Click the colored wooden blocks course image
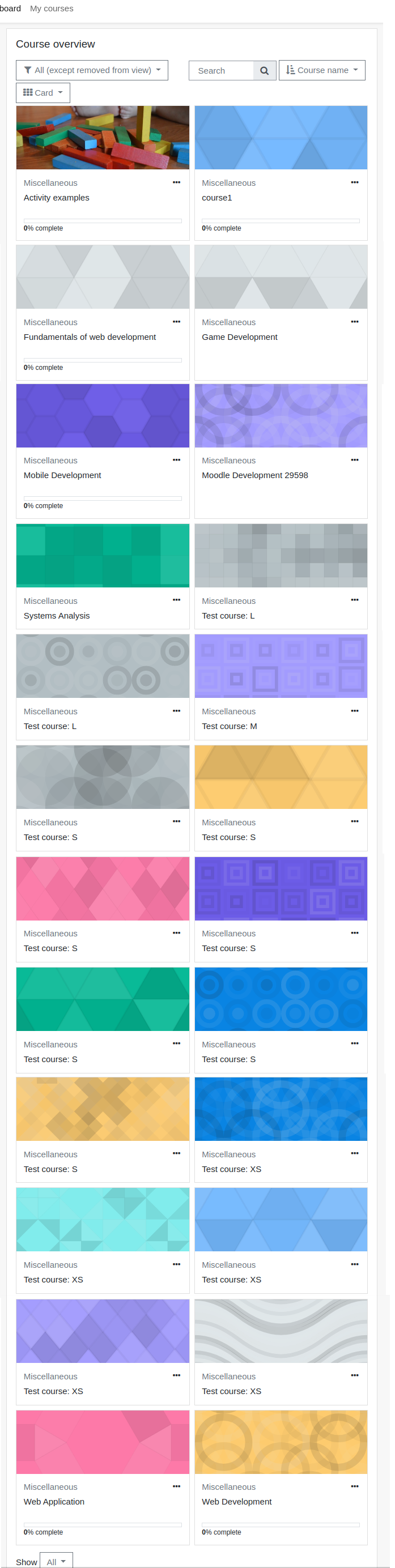The image size is (395, 1568). pyautogui.click(x=103, y=138)
